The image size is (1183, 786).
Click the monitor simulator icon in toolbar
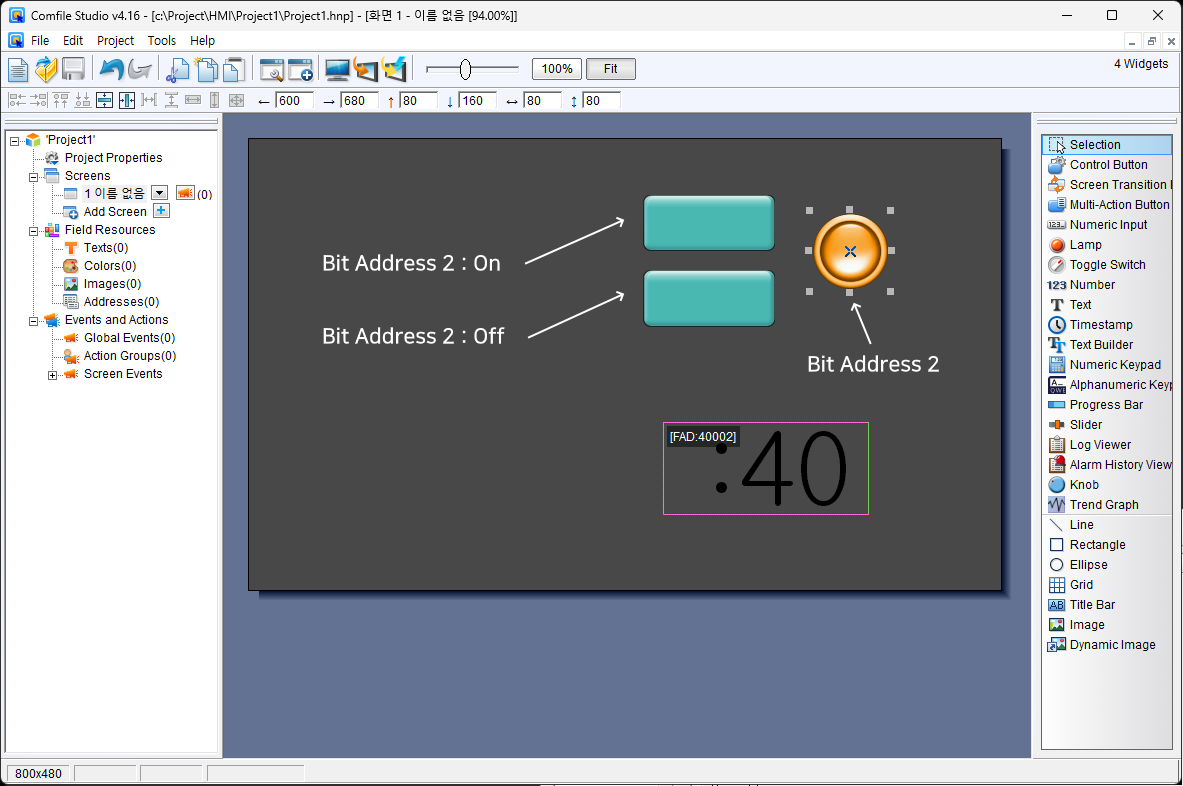point(337,69)
